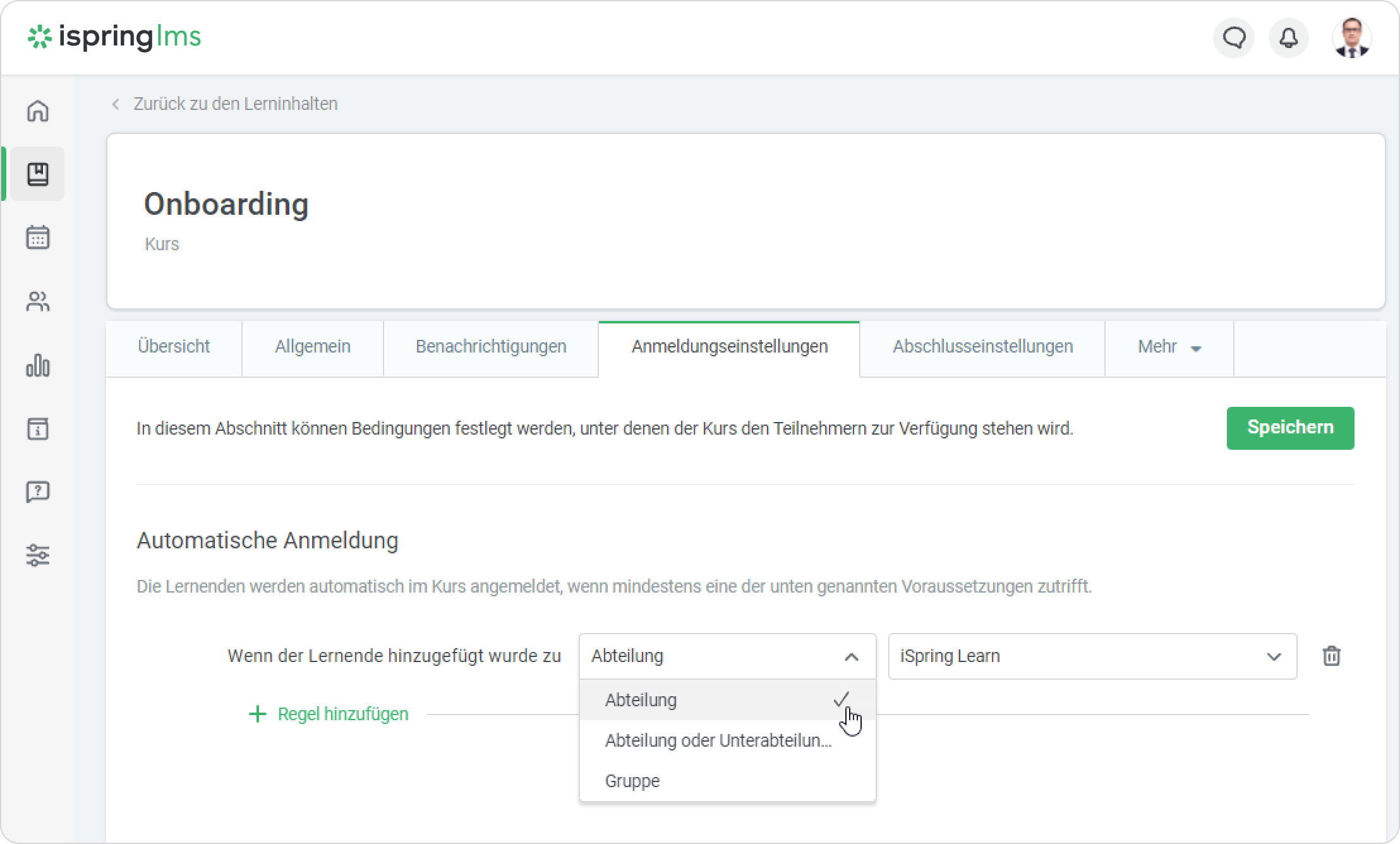This screenshot has width=1400, height=844.
Task: Open the users icon in sidebar
Action: 38,301
